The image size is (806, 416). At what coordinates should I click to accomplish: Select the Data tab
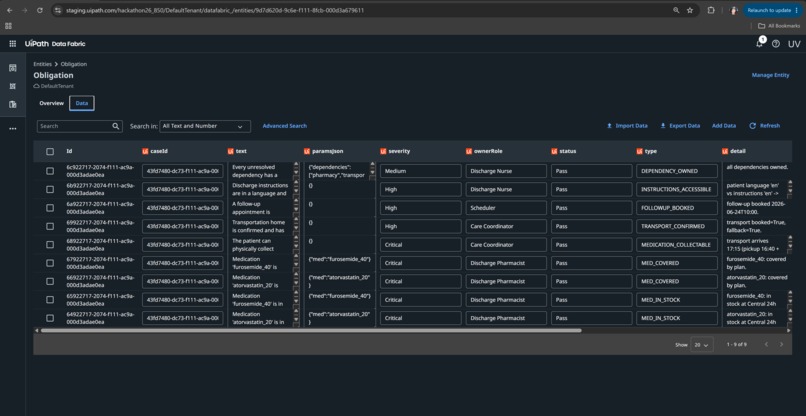pos(82,103)
